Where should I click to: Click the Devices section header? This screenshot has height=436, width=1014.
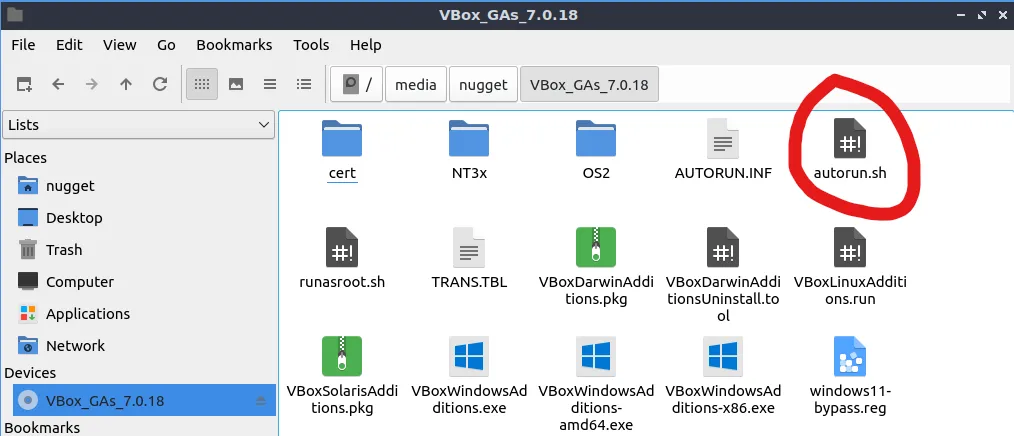tap(30, 373)
